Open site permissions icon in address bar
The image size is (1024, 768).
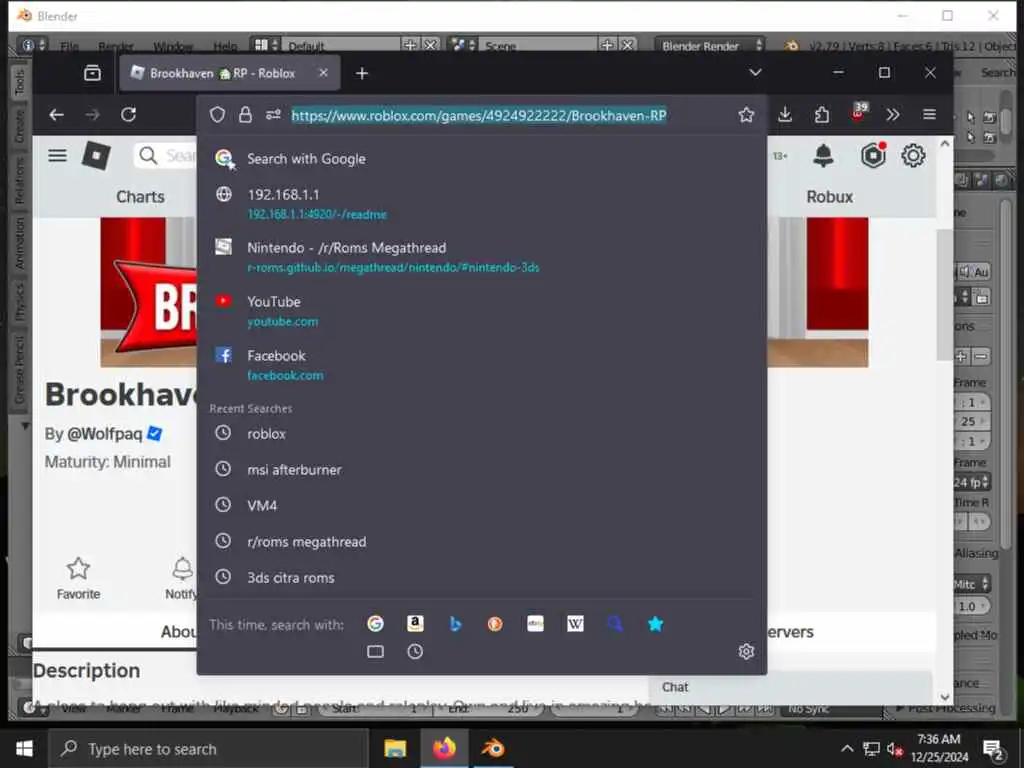(273, 116)
